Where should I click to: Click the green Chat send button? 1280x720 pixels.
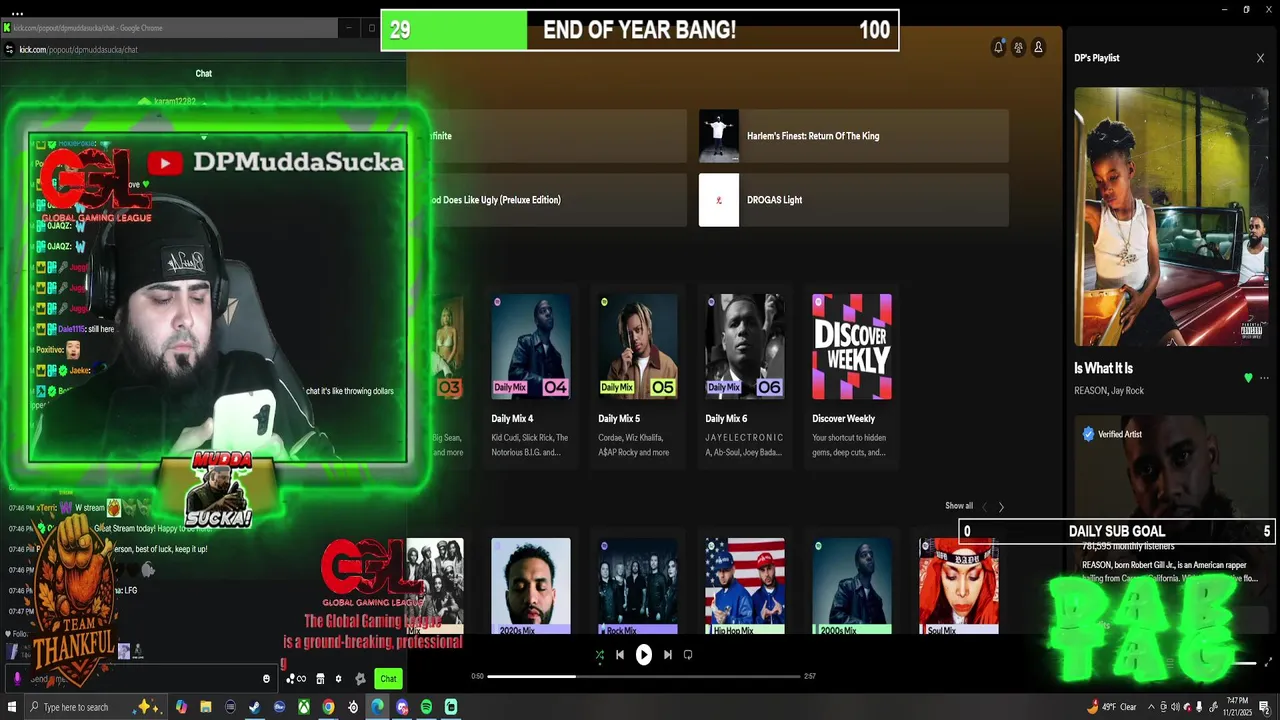[x=388, y=679]
